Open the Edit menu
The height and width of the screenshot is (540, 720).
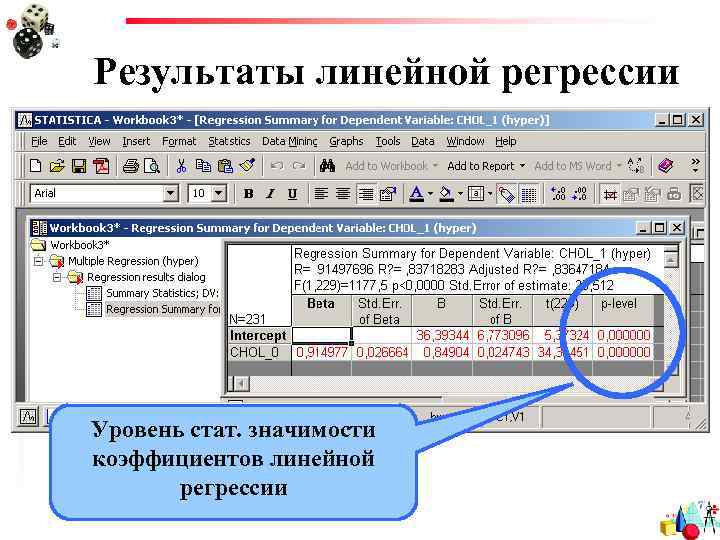click(67, 141)
